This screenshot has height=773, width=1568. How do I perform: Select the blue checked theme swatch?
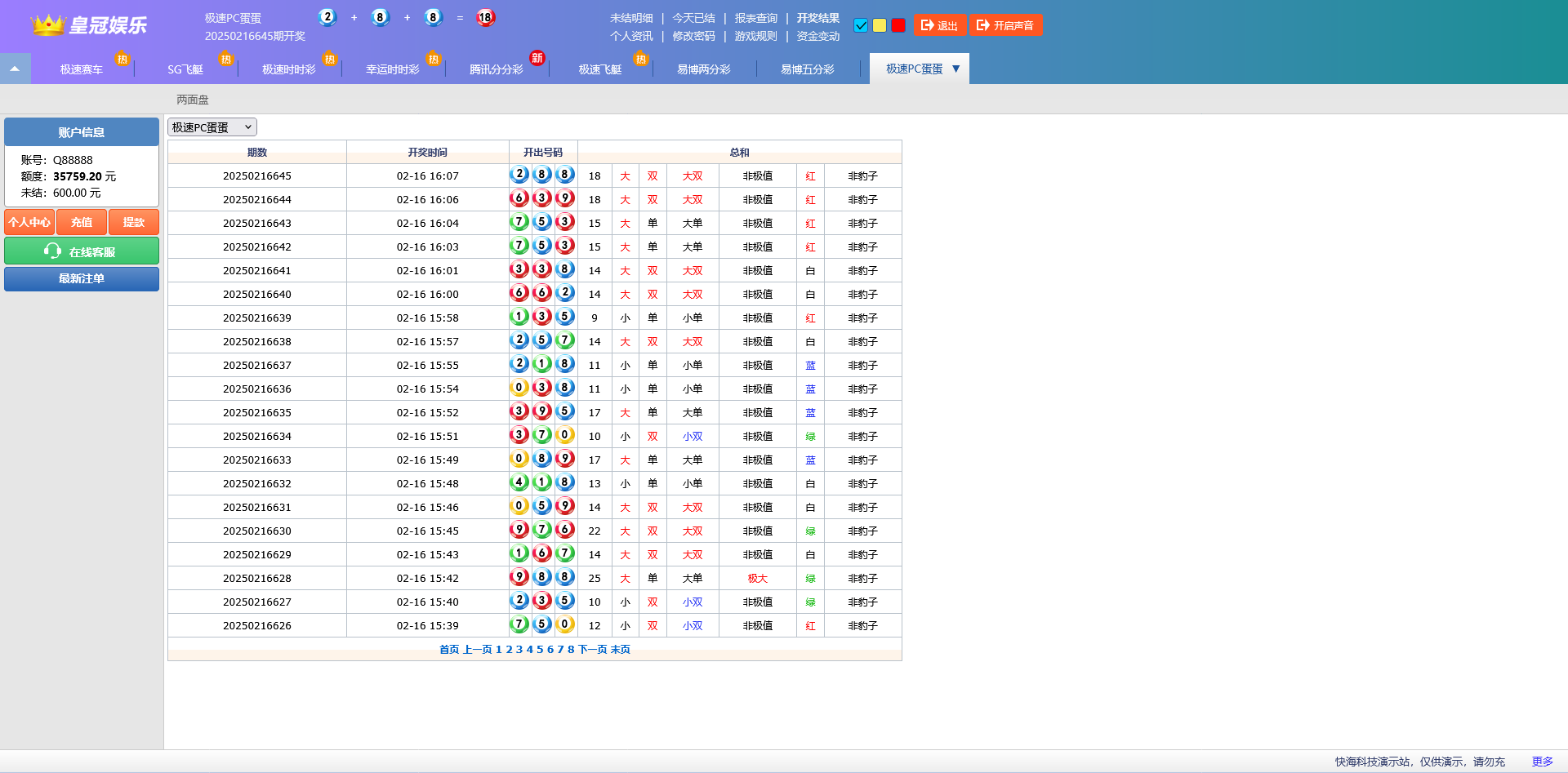click(861, 25)
